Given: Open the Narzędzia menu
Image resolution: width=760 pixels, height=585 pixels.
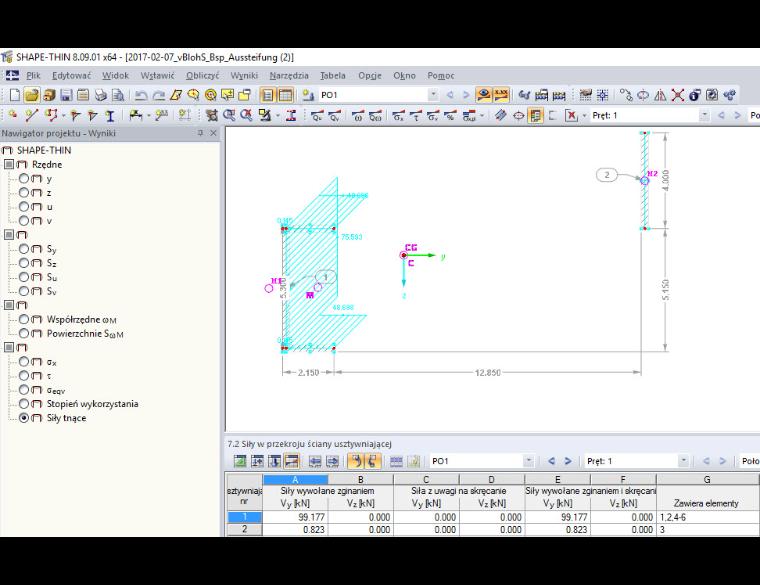Looking at the screenshot, I should pos(289,76).
